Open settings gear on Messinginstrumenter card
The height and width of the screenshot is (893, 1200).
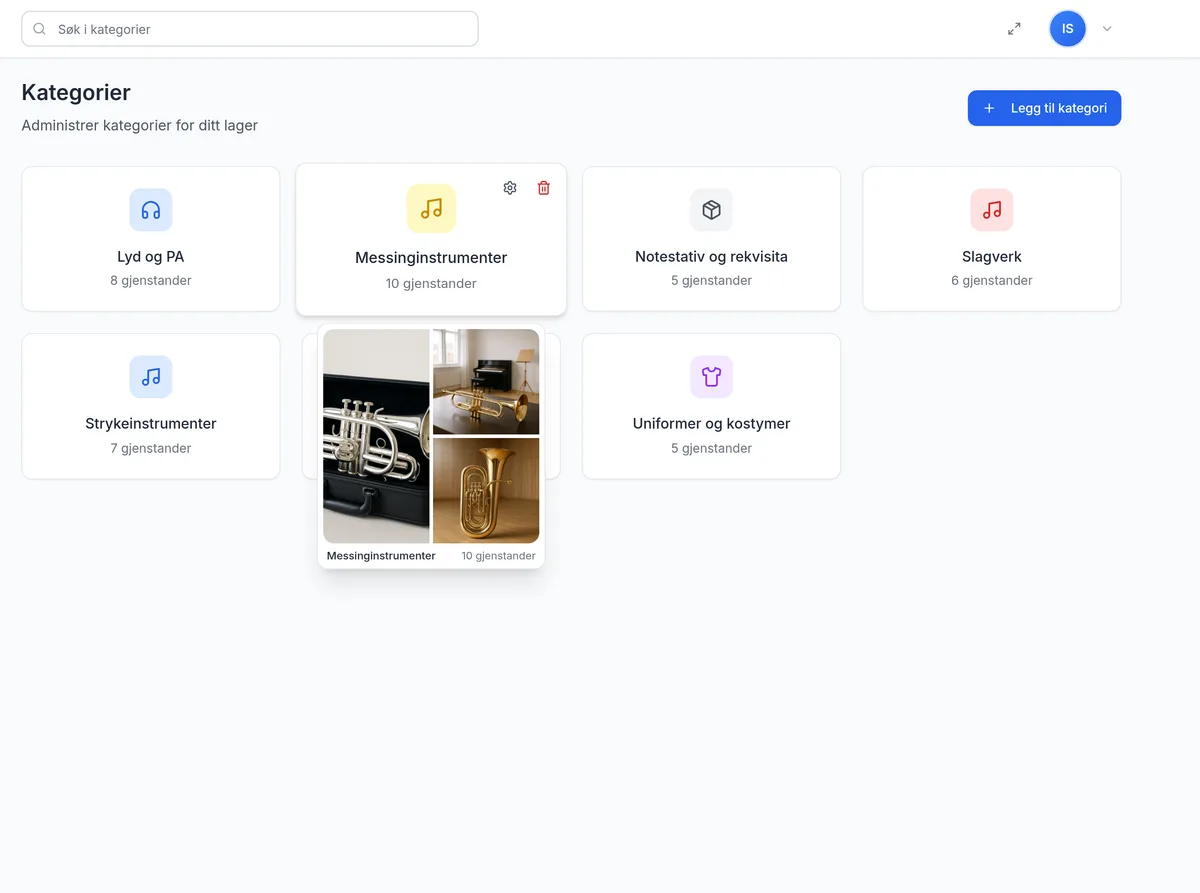pyautogui.click(x=510, y=188)
